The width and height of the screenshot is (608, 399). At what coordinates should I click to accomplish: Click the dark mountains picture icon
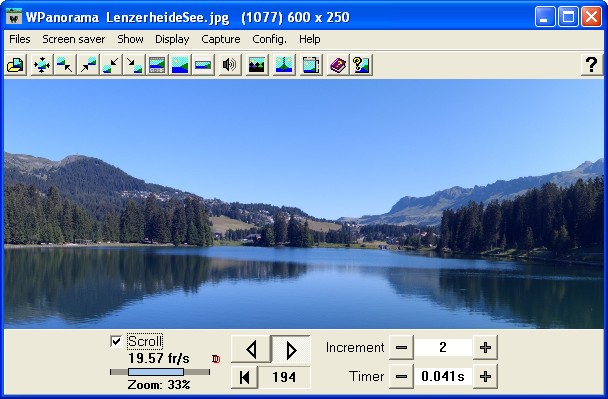click(257, 65)
